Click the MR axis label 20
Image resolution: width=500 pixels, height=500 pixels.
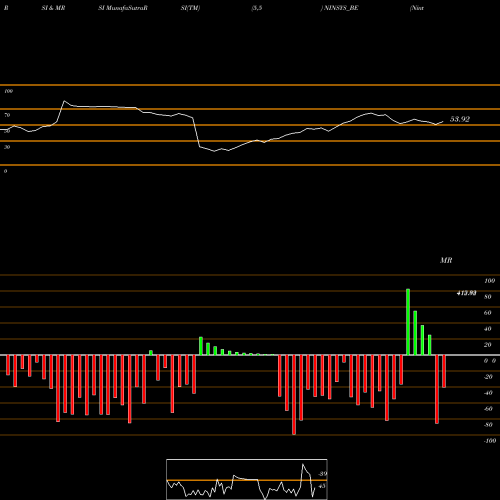488,345
